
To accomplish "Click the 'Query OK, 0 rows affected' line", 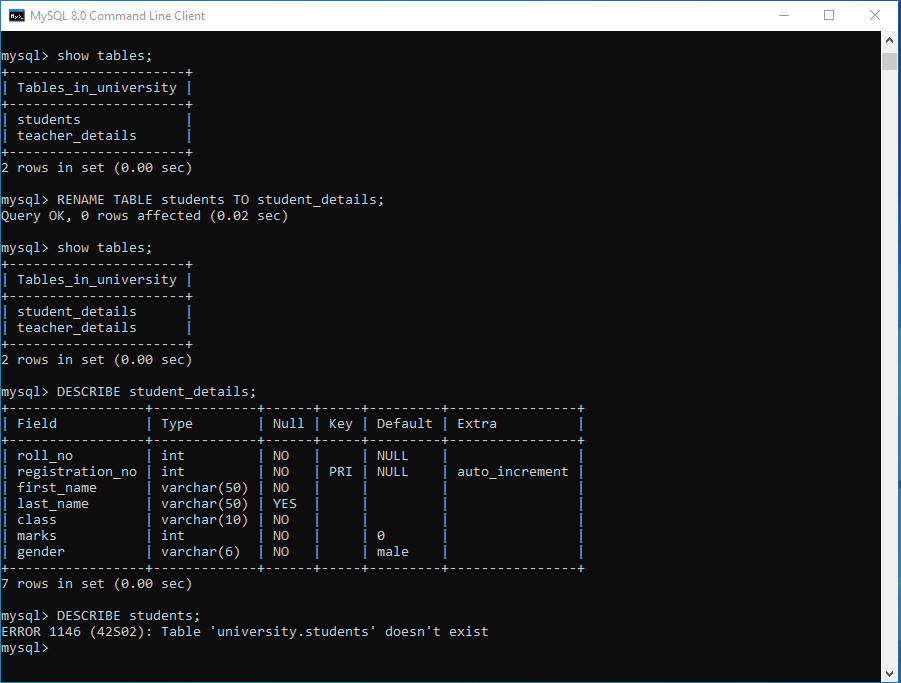I will pyautogui.click(x=145, y=216).
